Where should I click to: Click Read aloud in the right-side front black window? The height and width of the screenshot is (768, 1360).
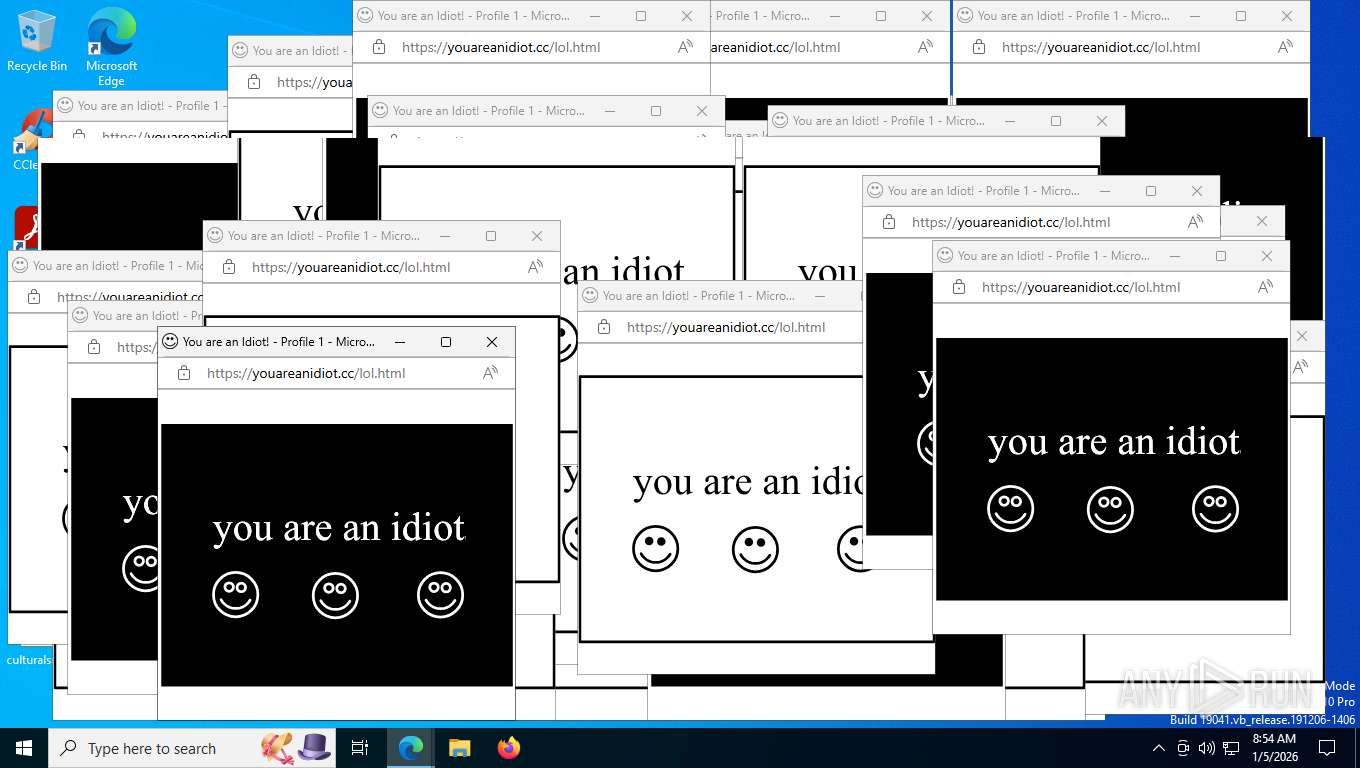1265,287
